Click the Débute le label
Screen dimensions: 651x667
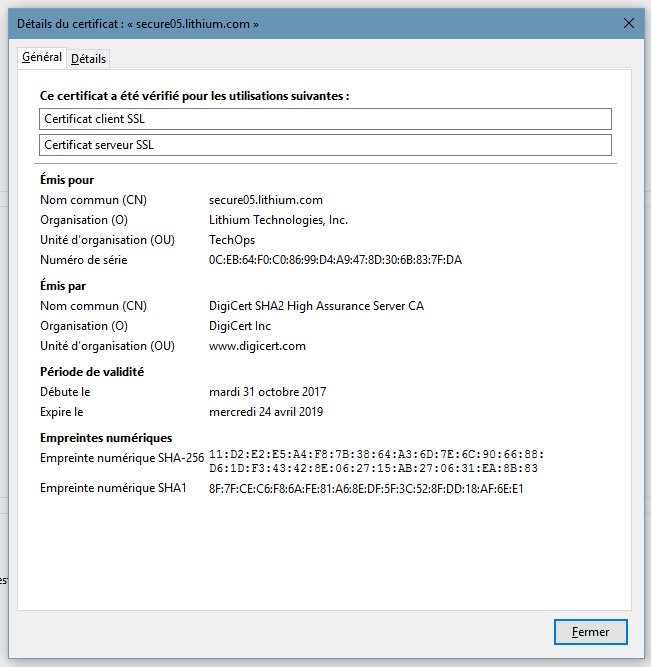point(65,392)
